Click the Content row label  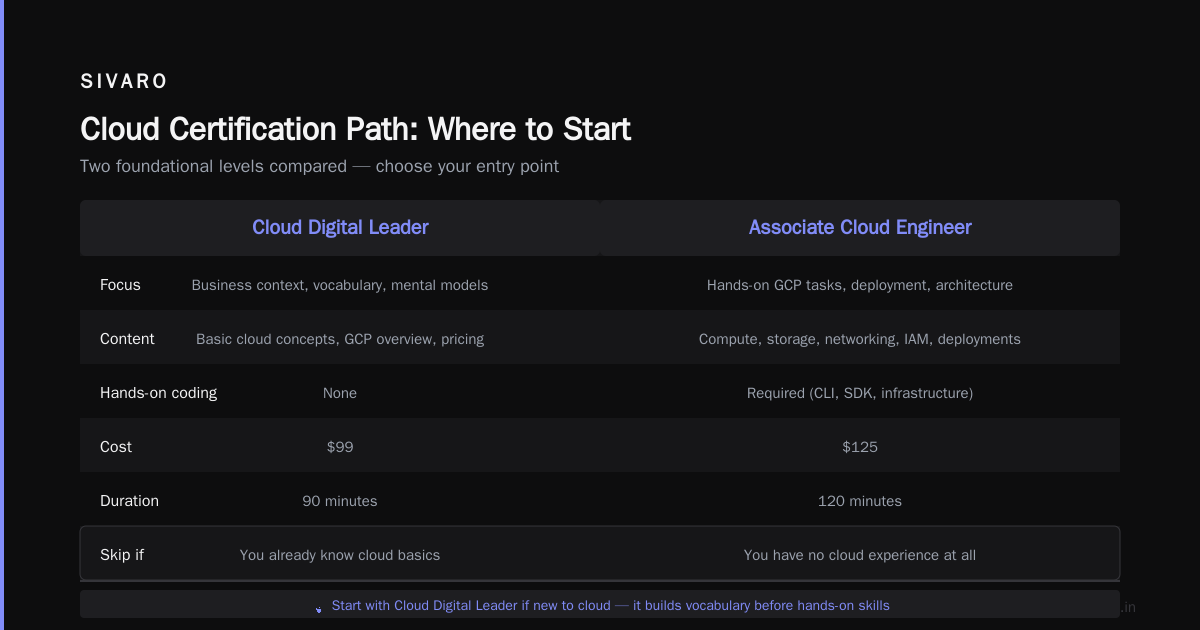tap(127, 339)
